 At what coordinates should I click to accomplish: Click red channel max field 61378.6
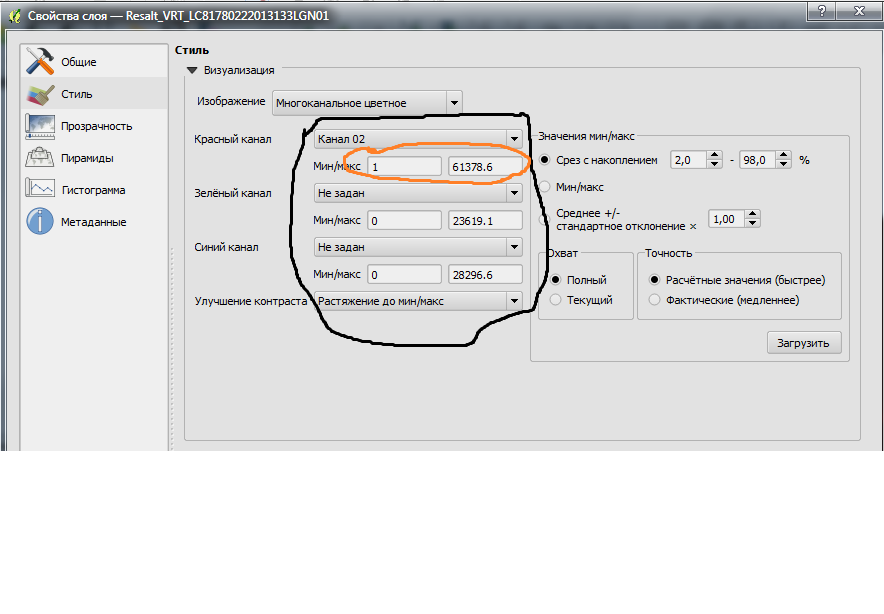point(485,167)
